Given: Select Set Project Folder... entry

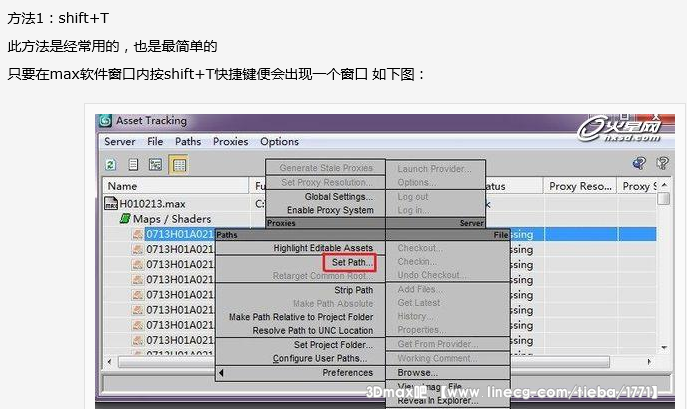Looking at the screenshot, I should [x=333, y=345].
